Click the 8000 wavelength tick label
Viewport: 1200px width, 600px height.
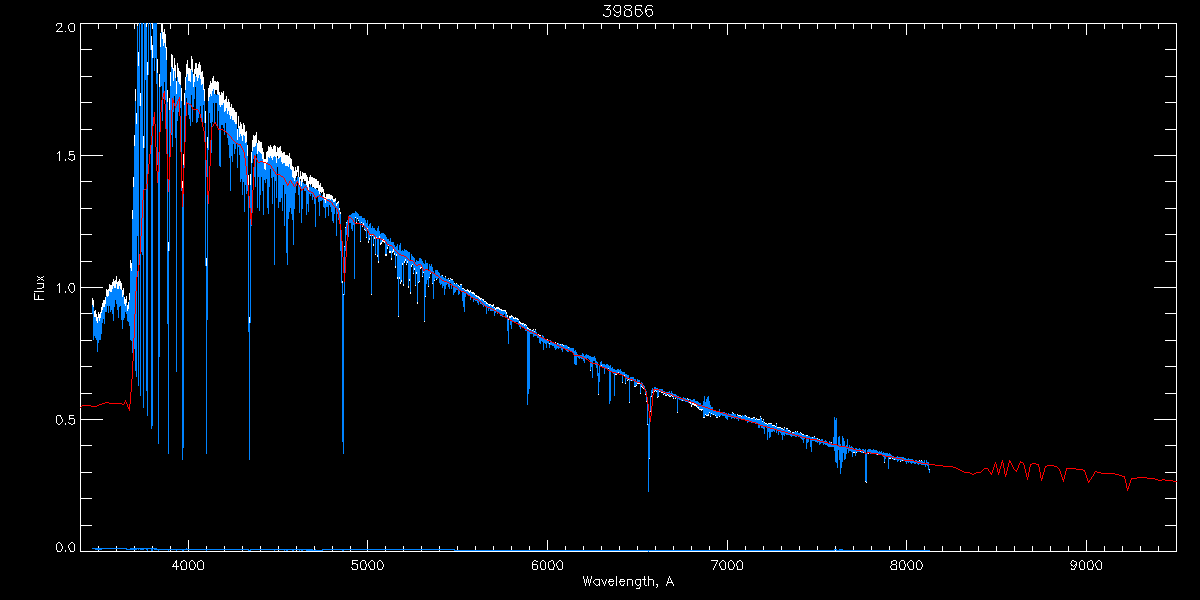click(x=907, y=565)
